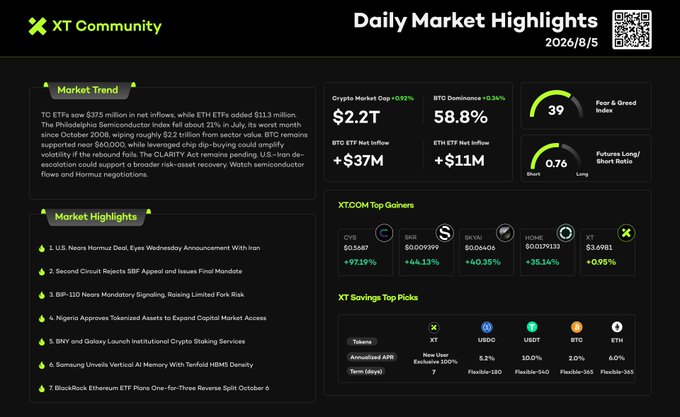Click headline about U.S. Nears Hormuz Deal

point(154,248)
